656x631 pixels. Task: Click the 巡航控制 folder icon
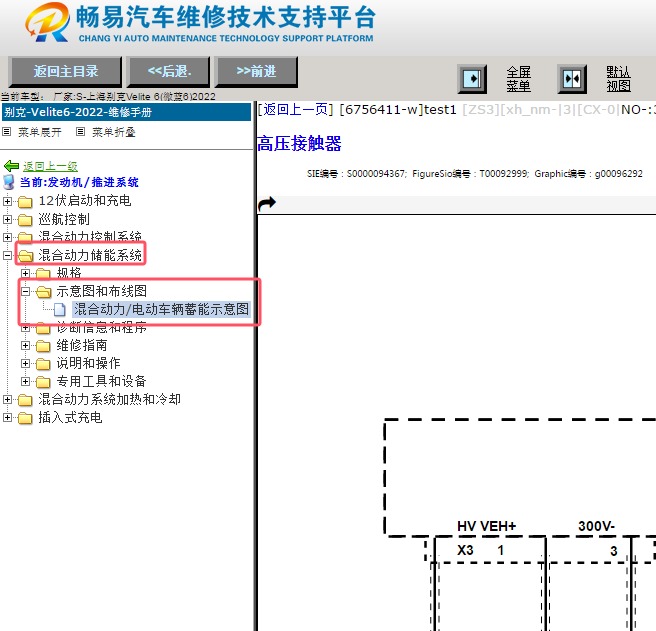pyautogui.click(x=25, y=220)
